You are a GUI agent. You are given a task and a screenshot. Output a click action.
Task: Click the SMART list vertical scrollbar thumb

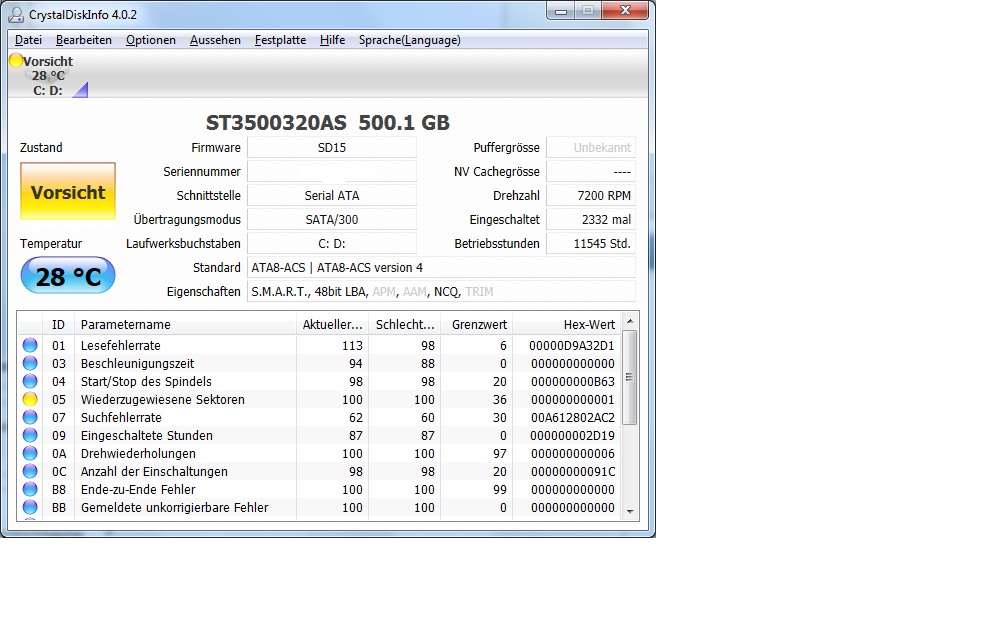tap(630, 377)
